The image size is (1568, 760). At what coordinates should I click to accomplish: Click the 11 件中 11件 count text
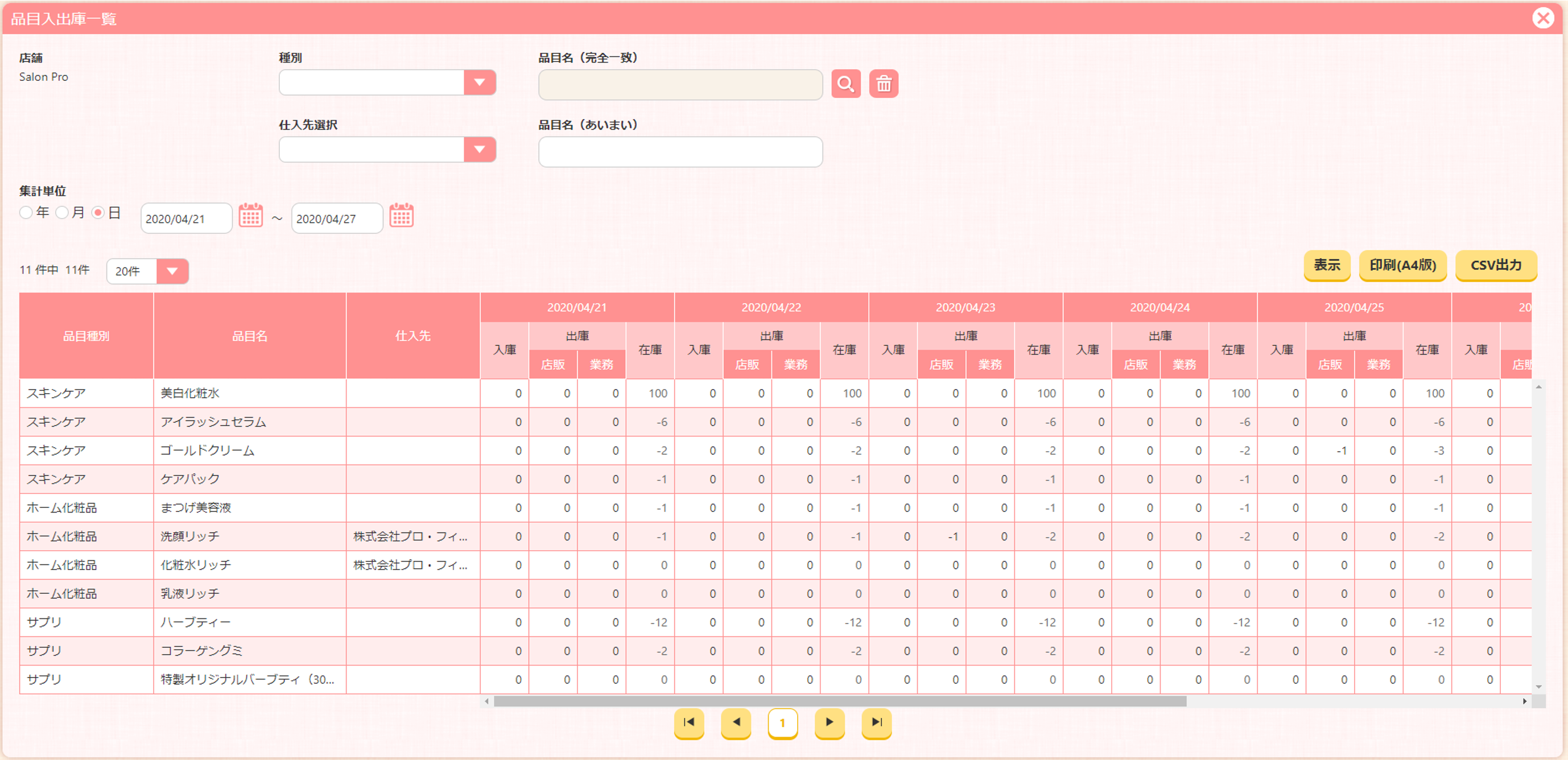[55, 270]
